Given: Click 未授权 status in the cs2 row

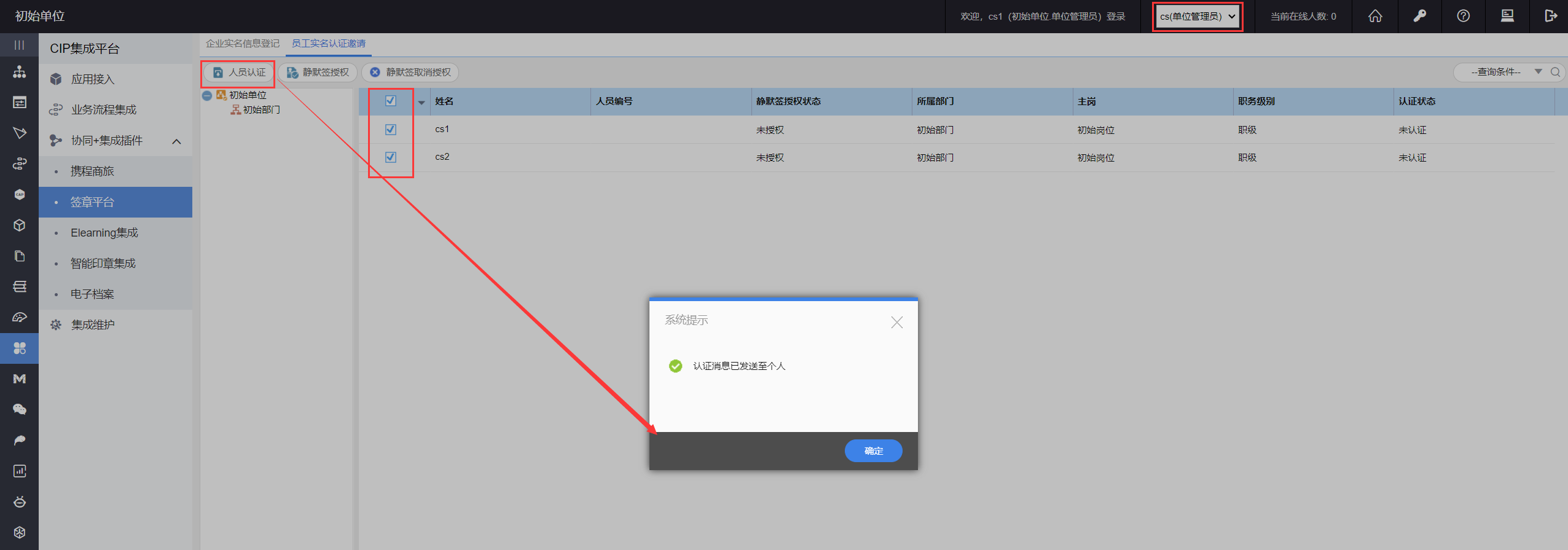Looking at the screenshot, I should click(770, 158).
